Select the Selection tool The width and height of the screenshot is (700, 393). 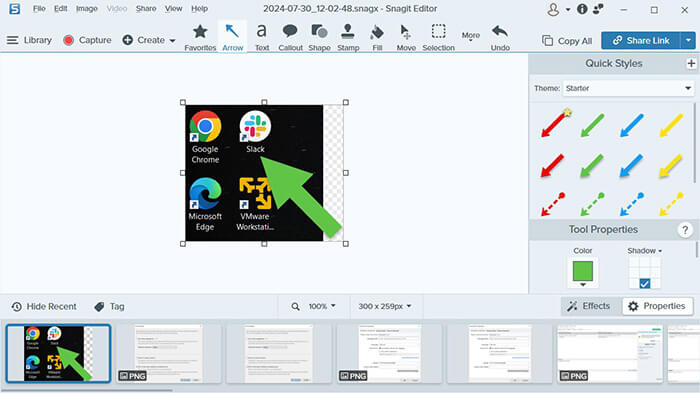(x=438, y=38)
